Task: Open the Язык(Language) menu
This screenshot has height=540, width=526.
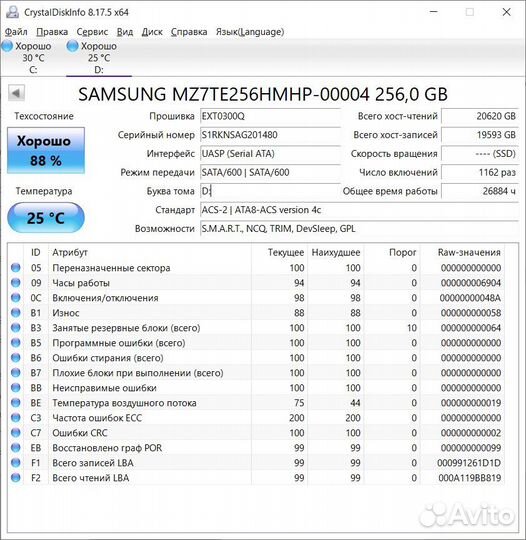Action: click(x=250, y=32)
